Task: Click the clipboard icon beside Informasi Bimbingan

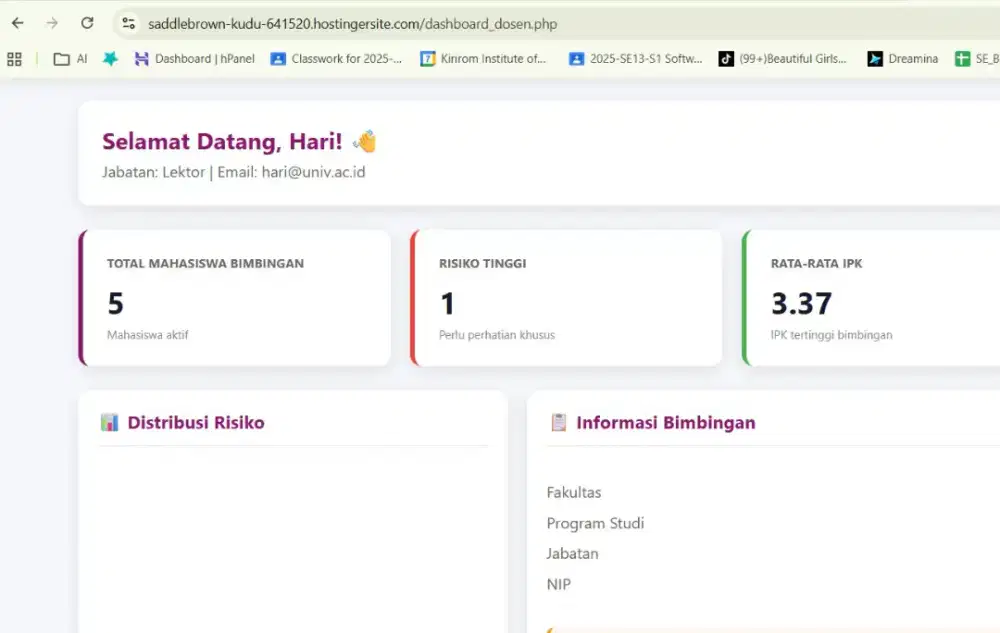Action: click(559, 422)
